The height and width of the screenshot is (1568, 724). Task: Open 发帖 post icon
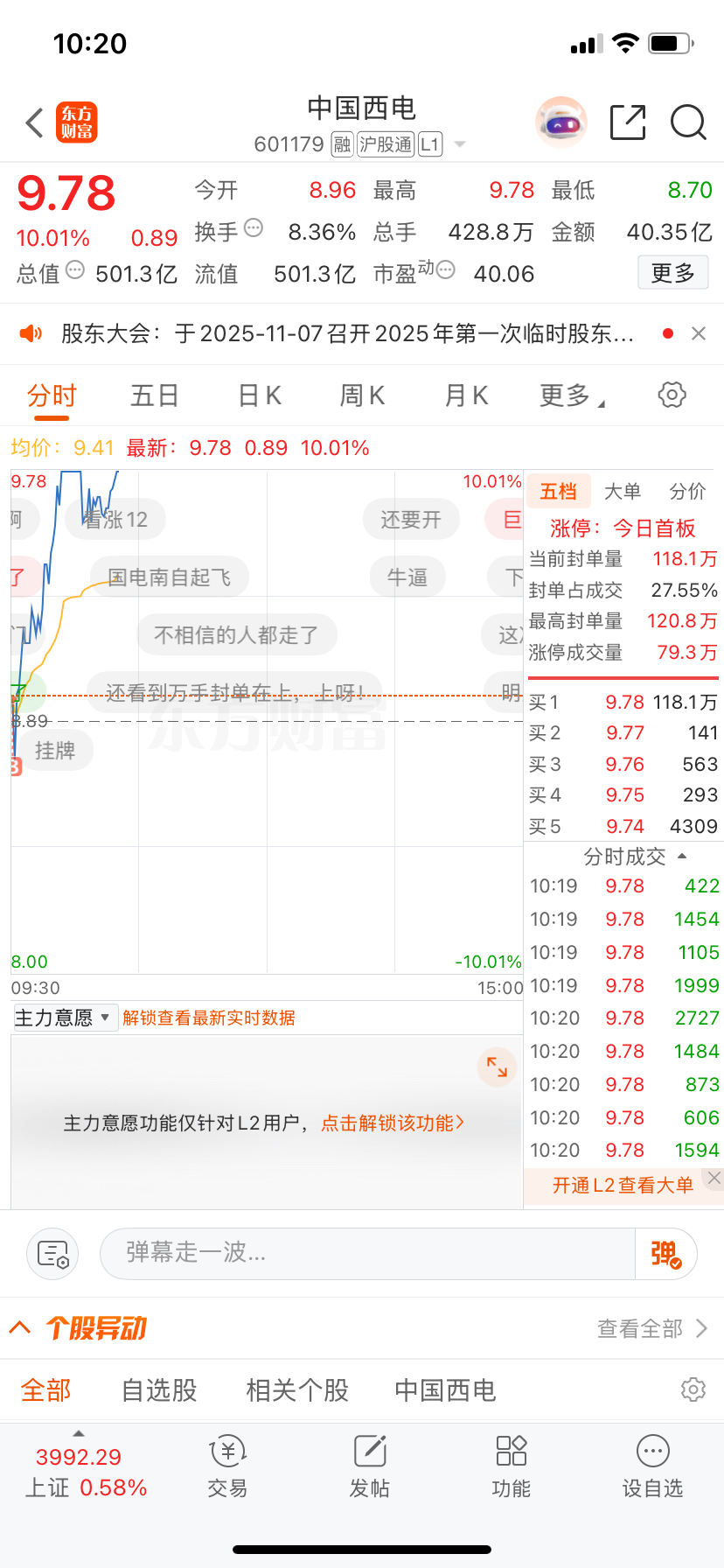point(370,1467)
